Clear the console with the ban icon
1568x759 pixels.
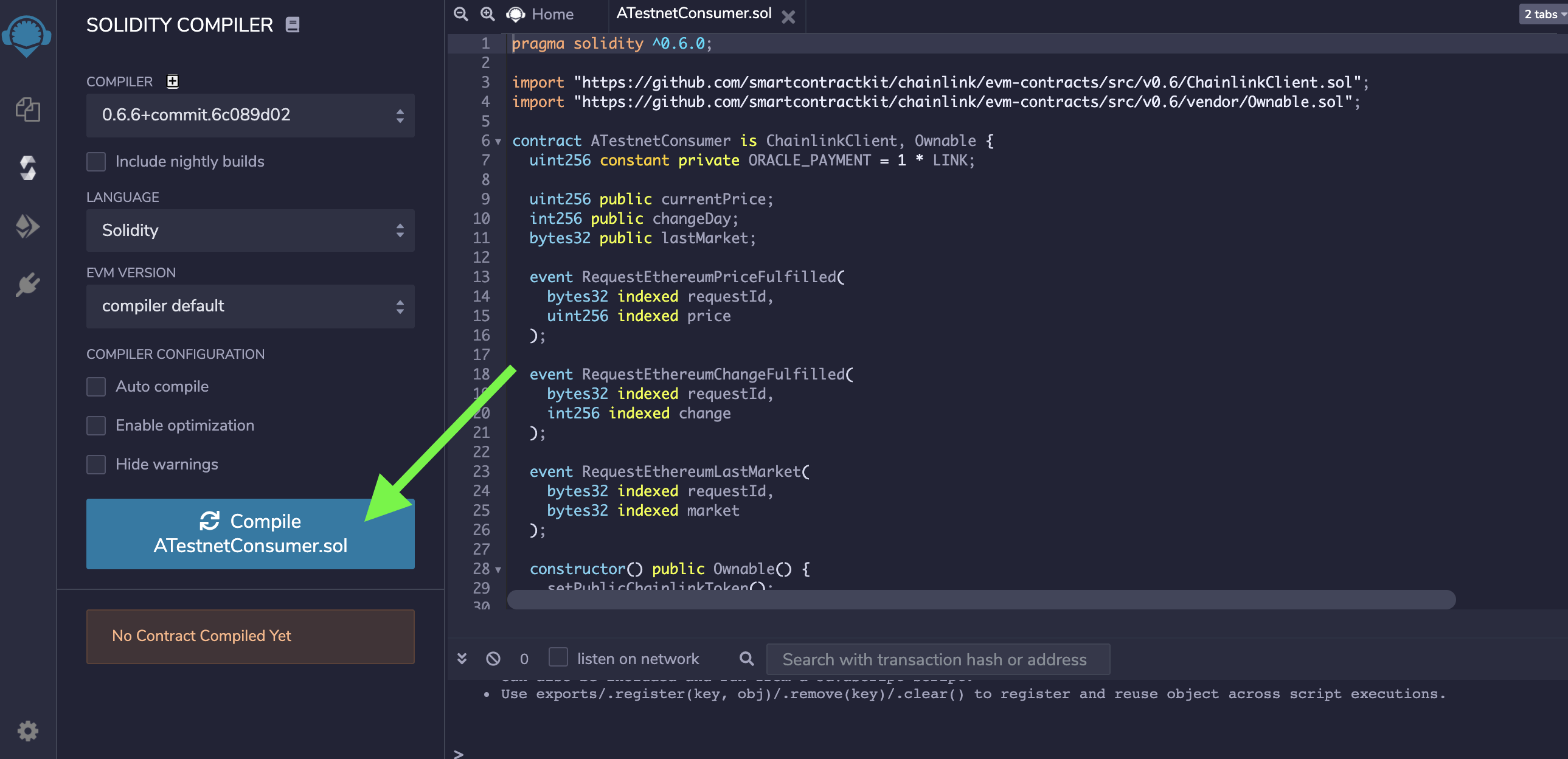point(493,659)
